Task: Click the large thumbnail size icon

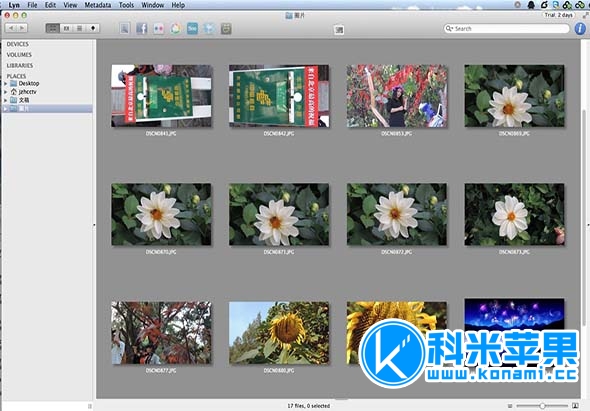Action: pos(575,406)
